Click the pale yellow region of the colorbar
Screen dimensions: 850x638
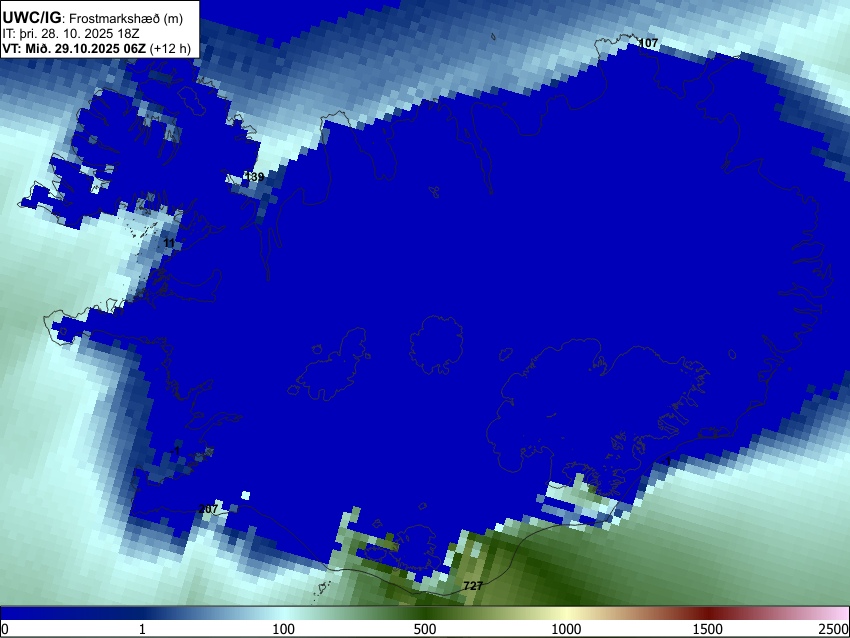click(x=566, y=614)
